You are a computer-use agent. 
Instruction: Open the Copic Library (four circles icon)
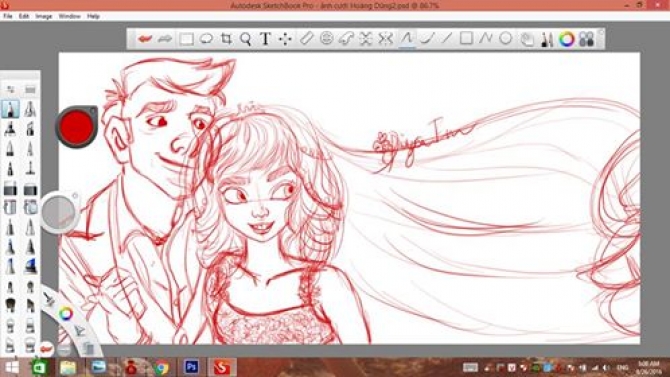pyautogui.click(x=587, y=39)
